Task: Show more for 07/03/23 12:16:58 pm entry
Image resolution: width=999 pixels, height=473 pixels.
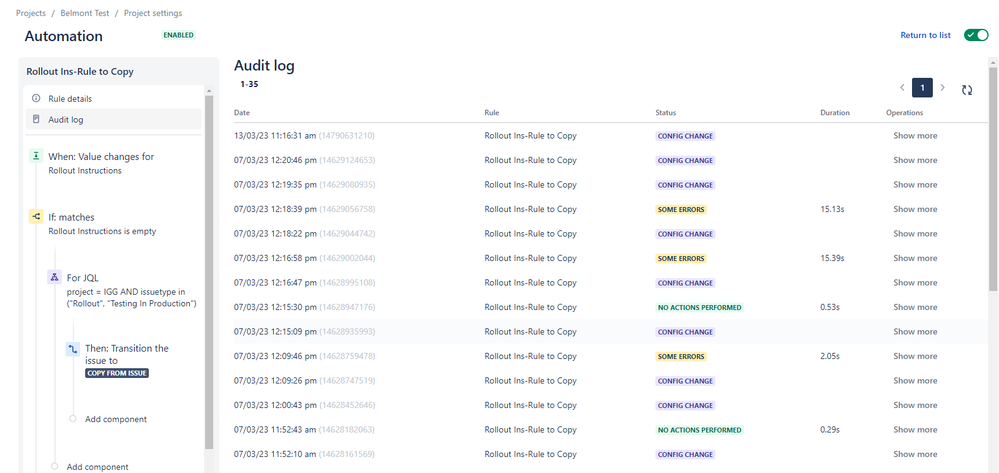Action: (x=915, y=258)
